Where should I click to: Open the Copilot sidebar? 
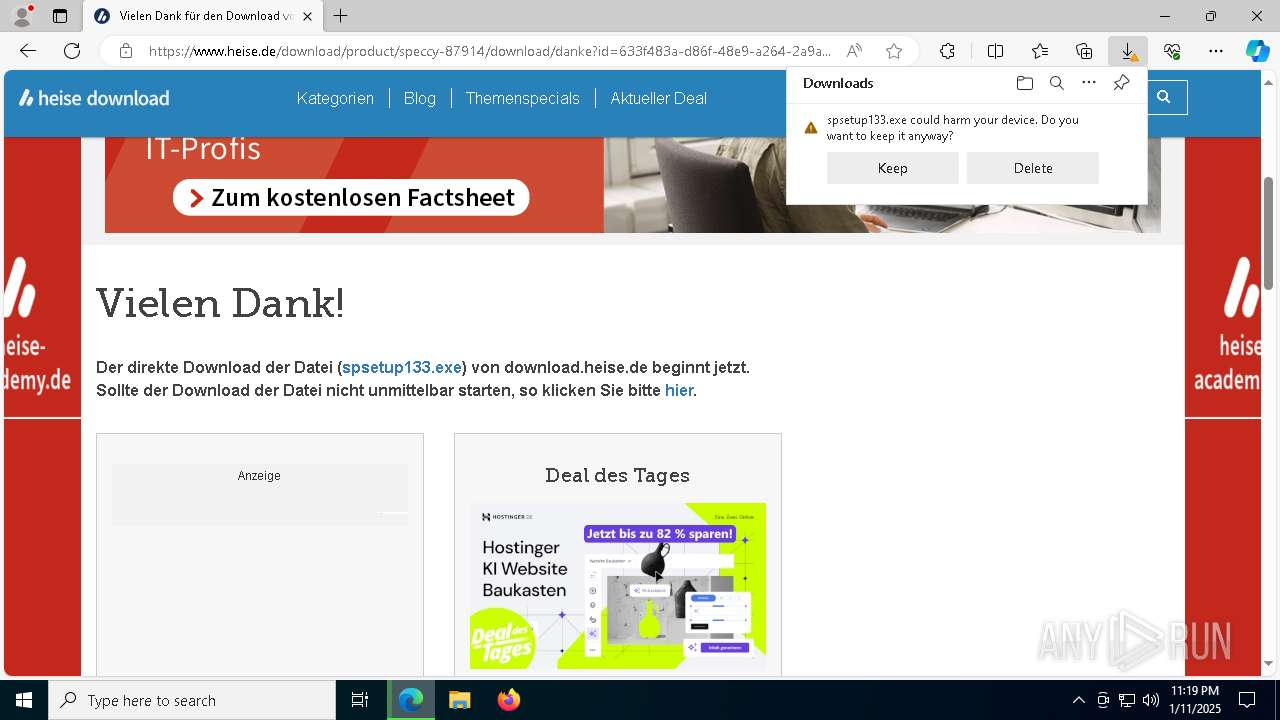point(1258,51)
